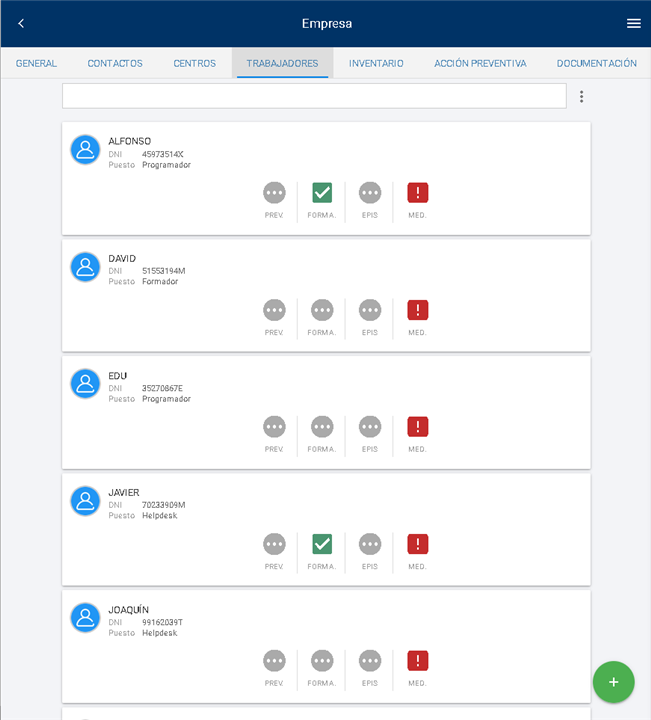Click David's FORMA. pending icon
This screenshot has width=651, height=720.
pos(322,310)
